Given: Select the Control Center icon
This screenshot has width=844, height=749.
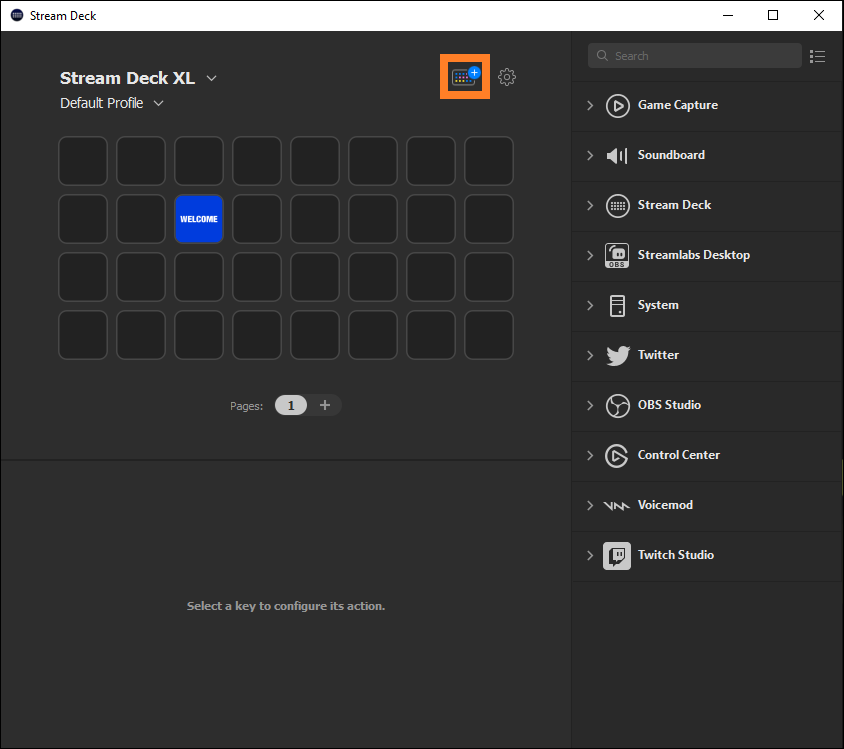Looking at the screenshot, I should (x=618, y=455).
